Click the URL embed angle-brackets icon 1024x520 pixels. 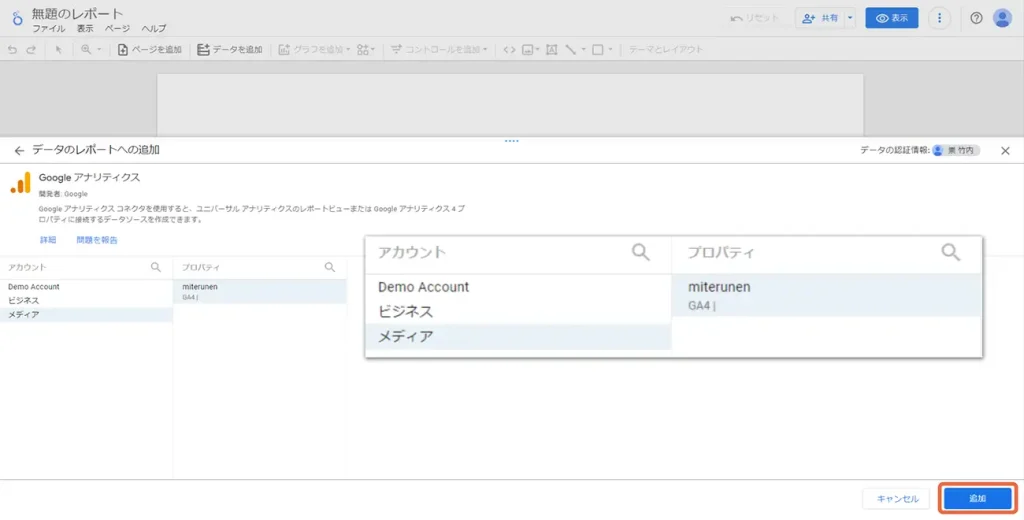(509, 50)
